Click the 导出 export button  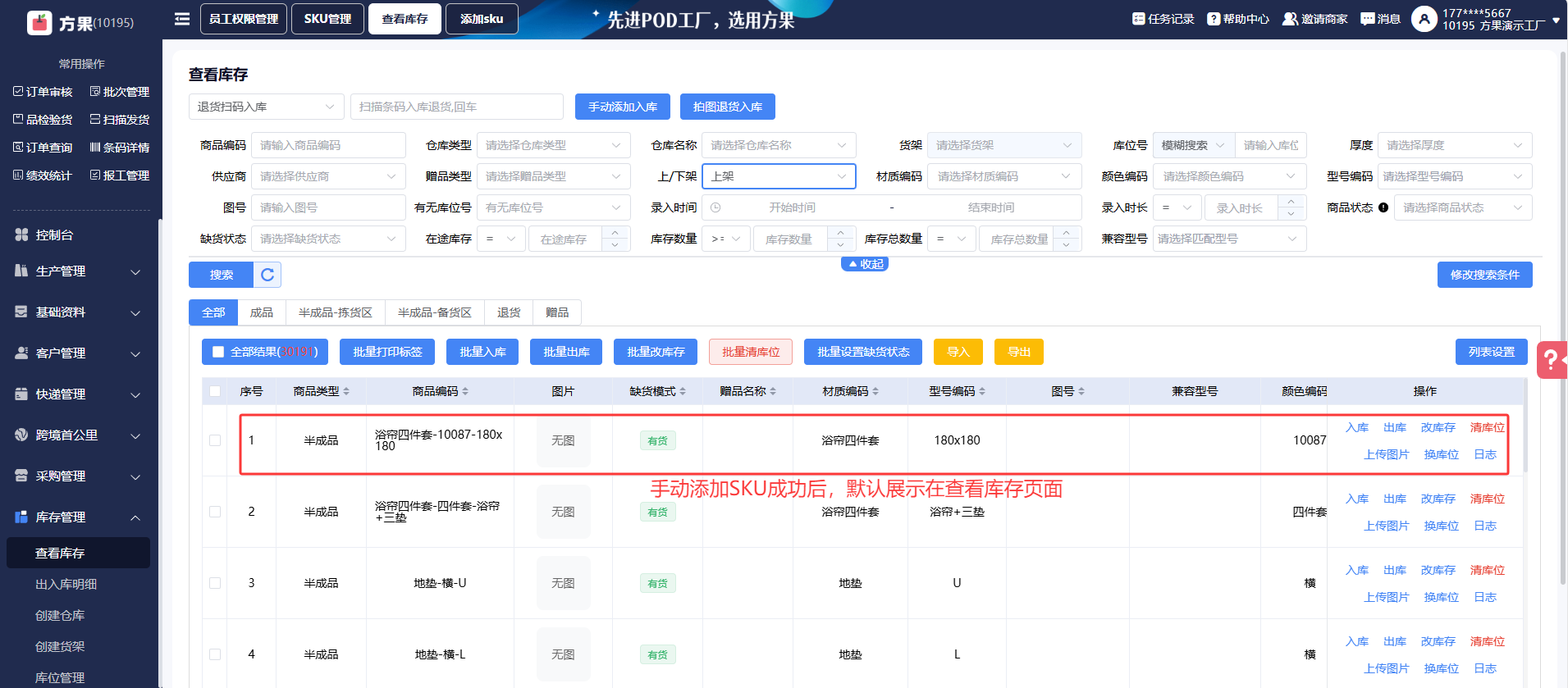1019,352
